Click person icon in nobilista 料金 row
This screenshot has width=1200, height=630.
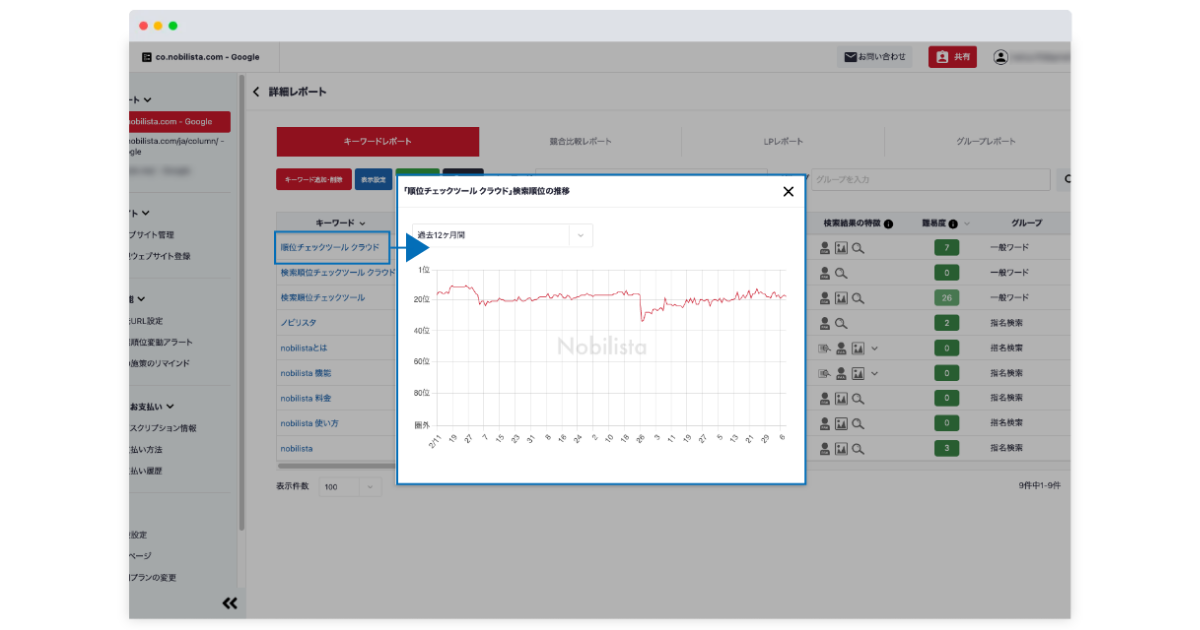(x=825, y=399)
